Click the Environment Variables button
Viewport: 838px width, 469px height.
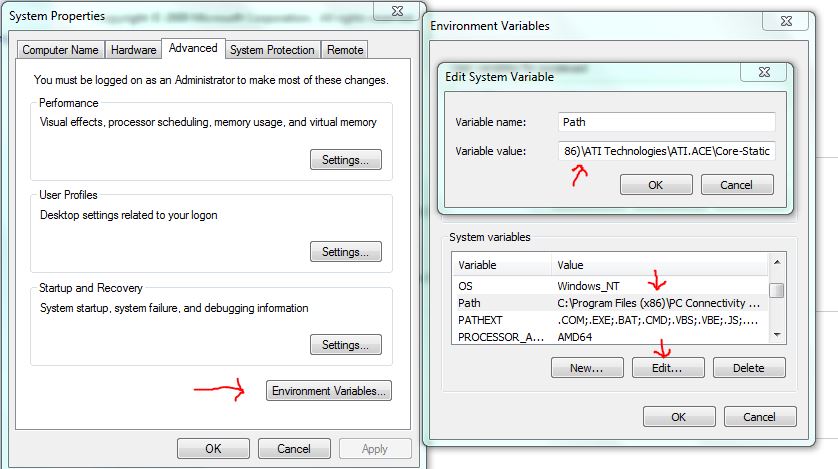(329, 391)
